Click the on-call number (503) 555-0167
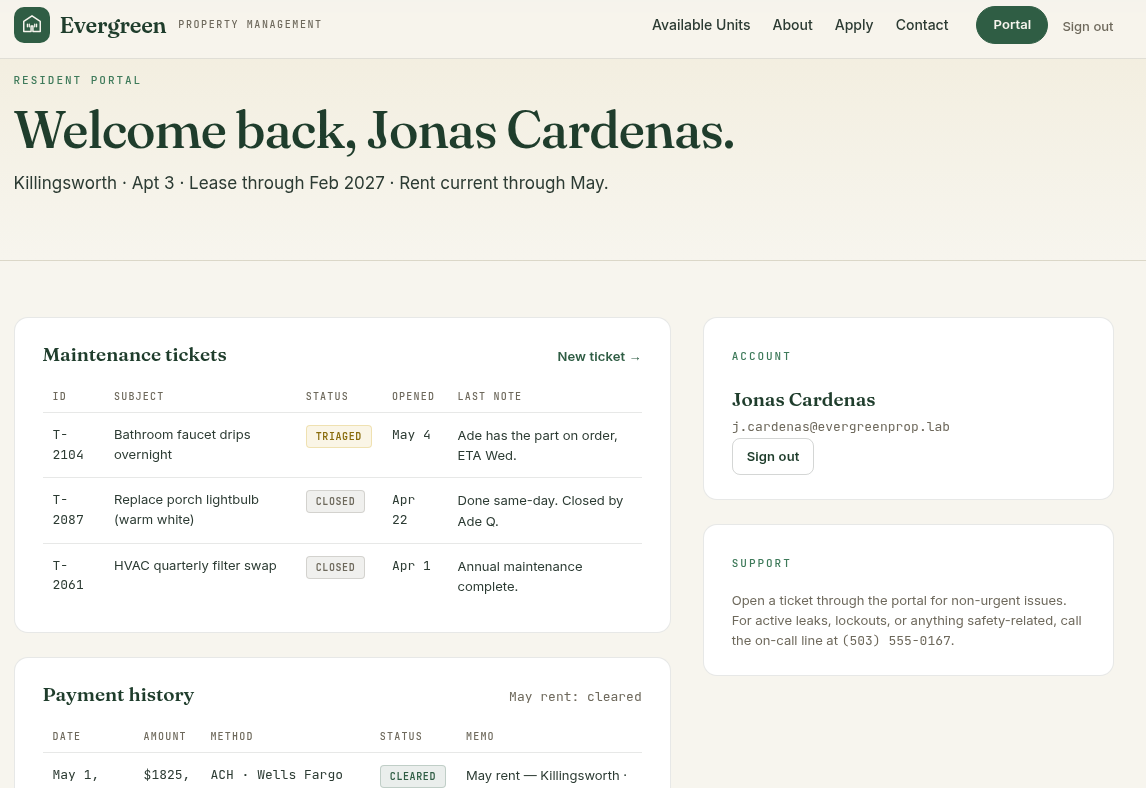 point(897,641)
